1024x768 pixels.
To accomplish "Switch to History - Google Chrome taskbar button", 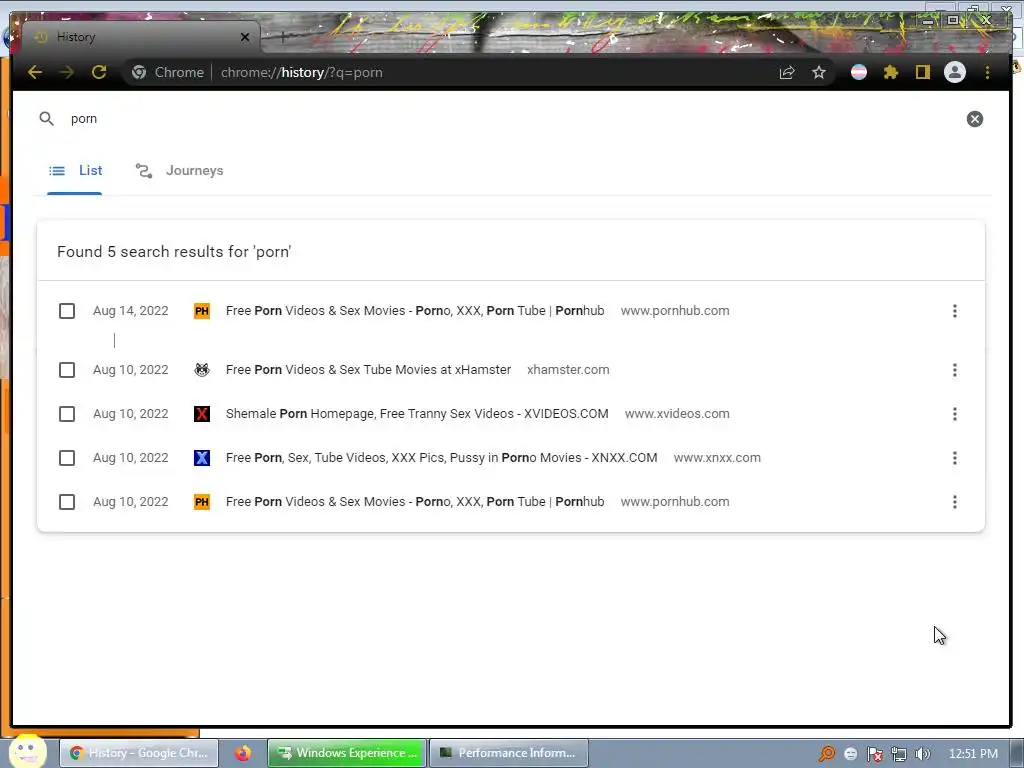I will click(x=139, y=753).
